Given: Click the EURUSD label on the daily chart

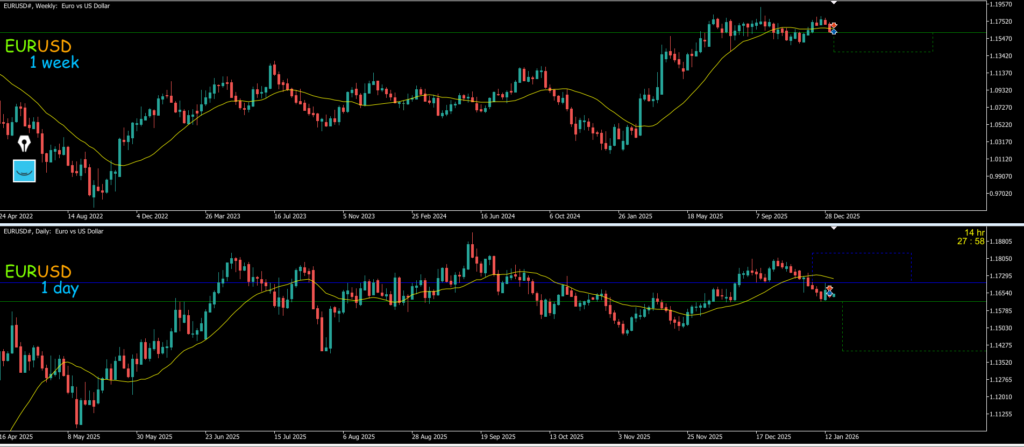Looking at the screenshot, I should pyautogui.click(x=46, y=271).
